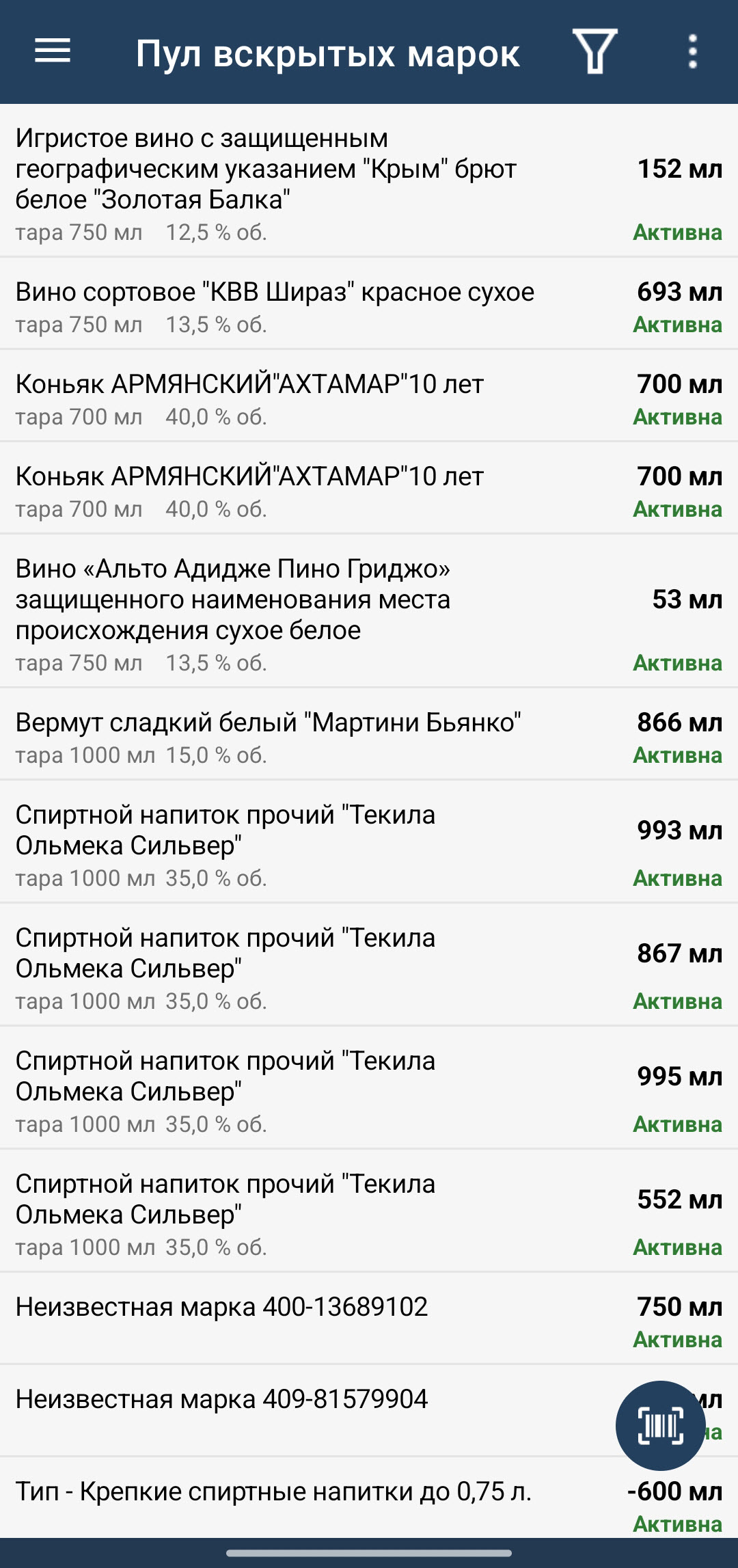Tap the filter funnel icon
The width and height of the screenshot is (738, 1568).
[x=594, y=51]
